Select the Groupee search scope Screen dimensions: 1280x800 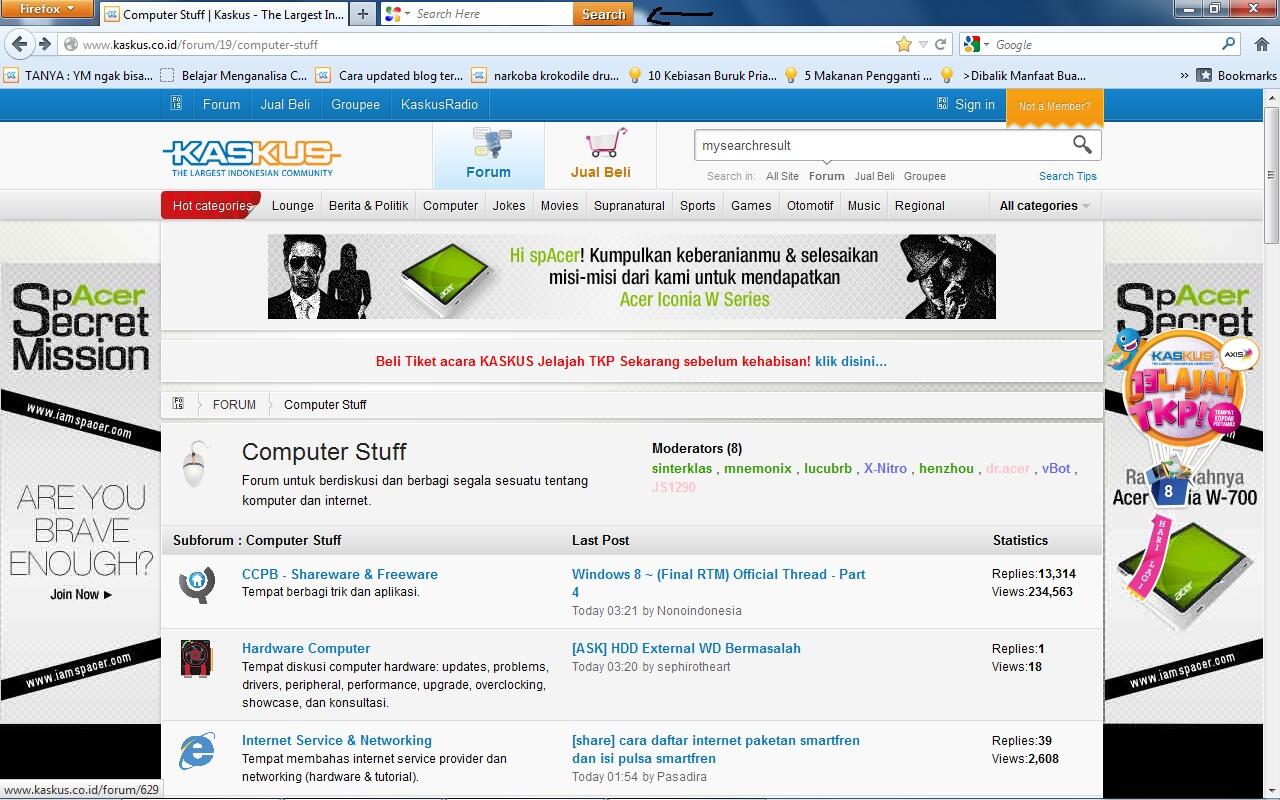point(924,176)
